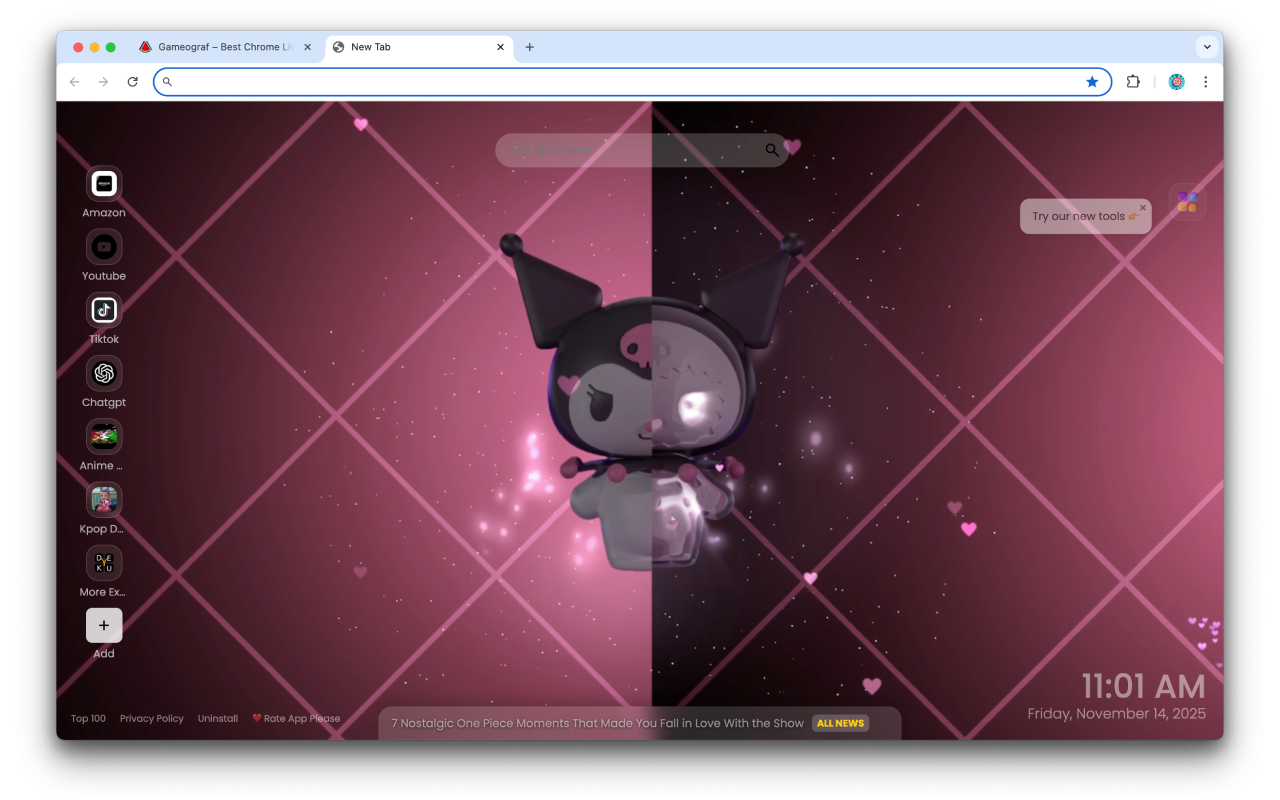Add a new shortcut with plus button
This screenshot has width=1280, height=800.
pyautogui.click(x=104, y=625)
